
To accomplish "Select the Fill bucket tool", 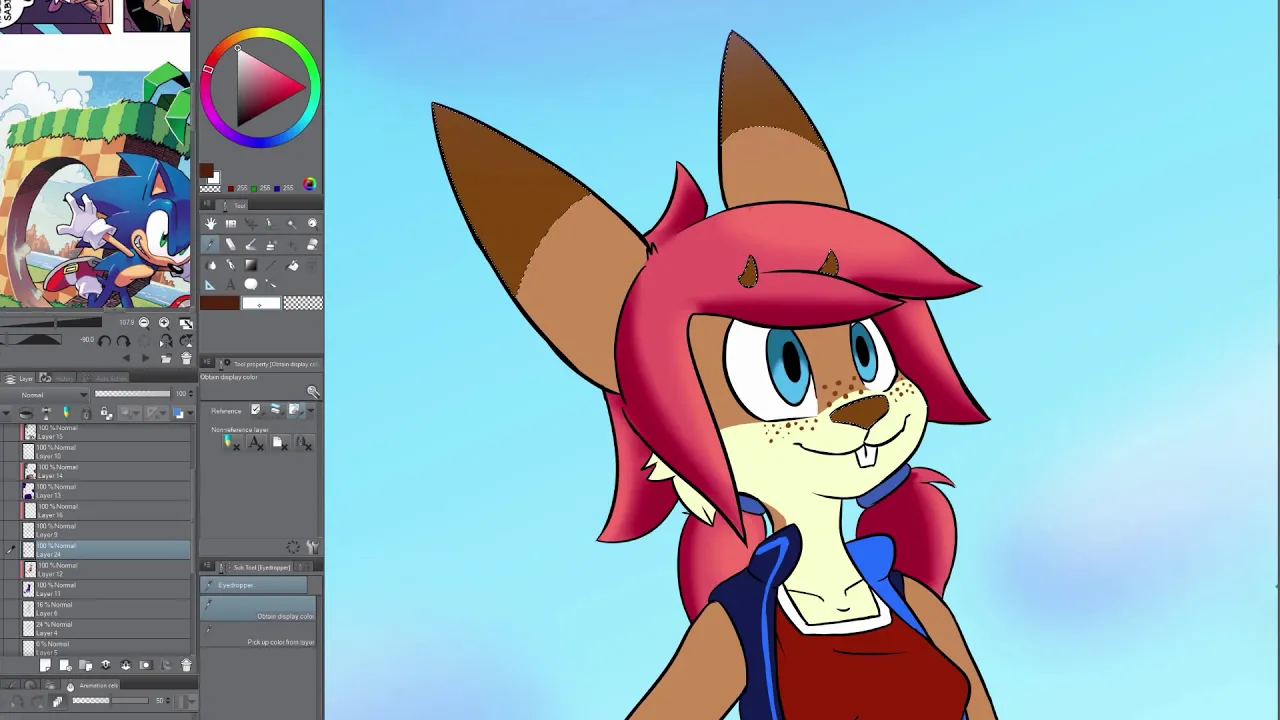I will (x=292, y=266).
